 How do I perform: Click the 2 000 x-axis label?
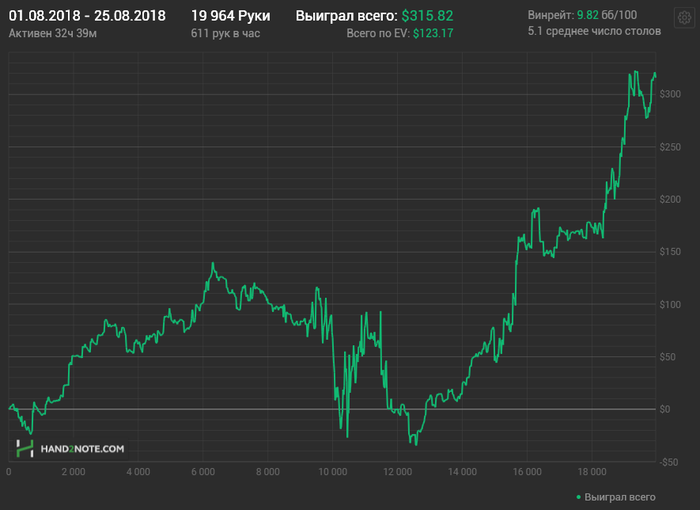[x=73, y=472]
